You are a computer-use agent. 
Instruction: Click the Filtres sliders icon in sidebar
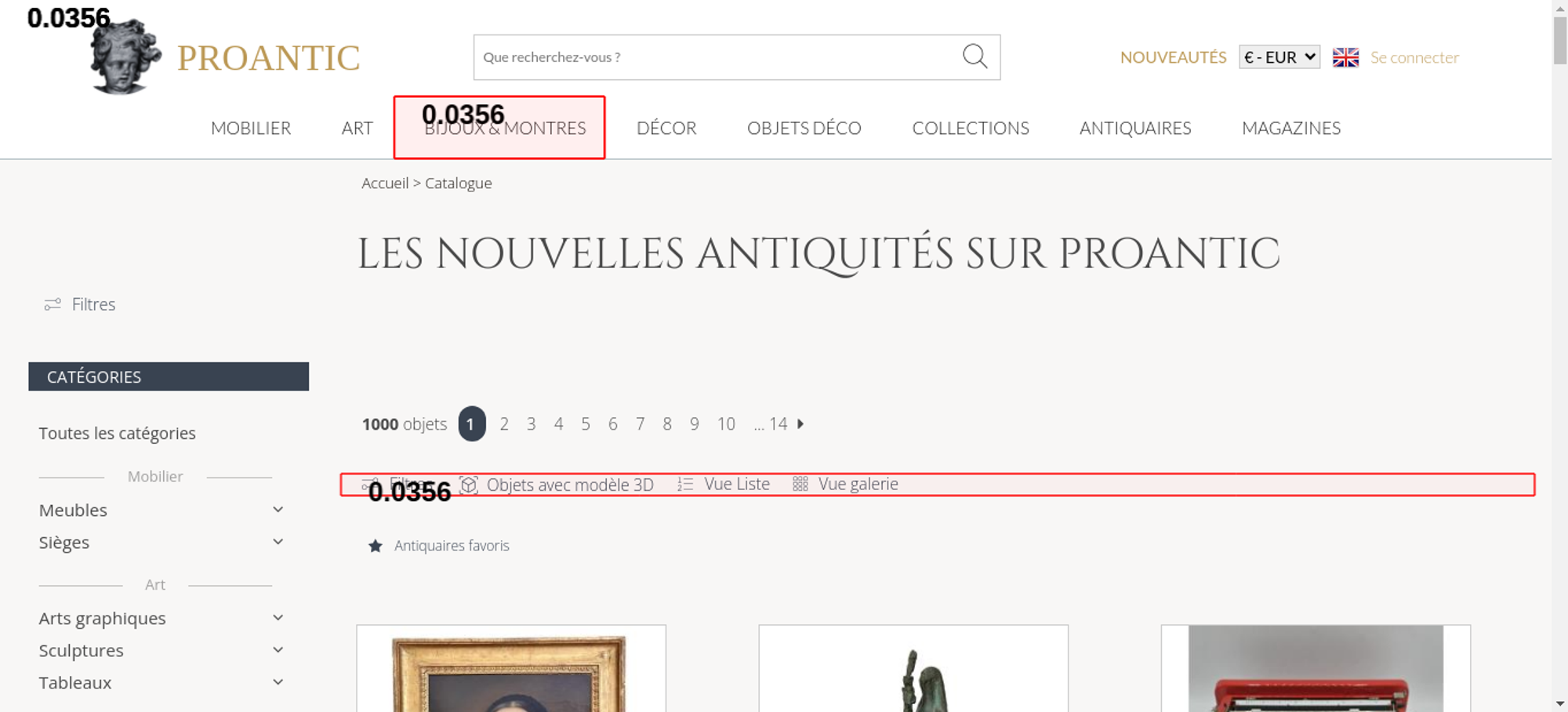53,304
